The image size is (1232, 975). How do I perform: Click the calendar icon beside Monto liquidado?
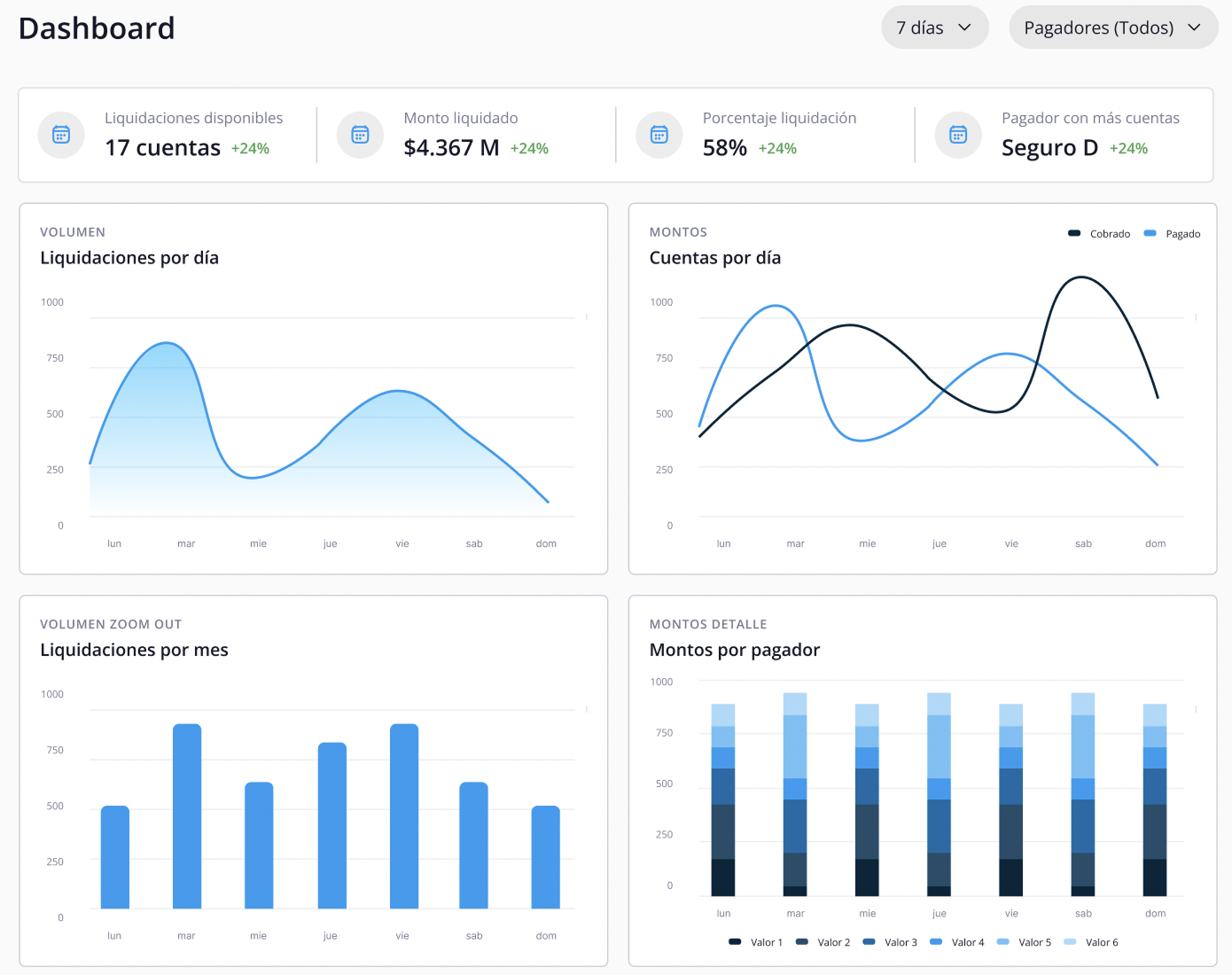(360, 134)
